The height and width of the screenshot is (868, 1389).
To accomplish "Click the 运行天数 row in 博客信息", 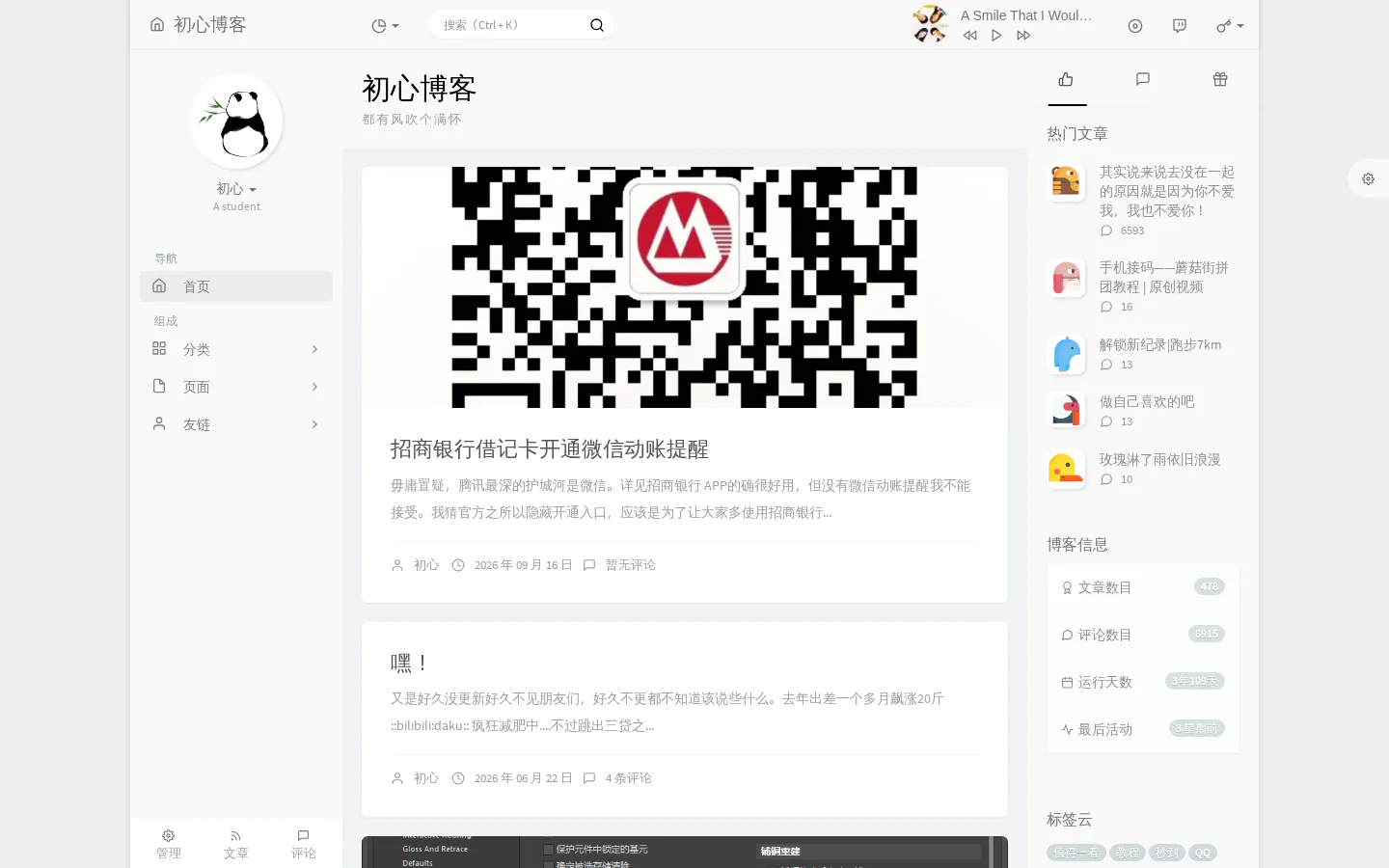I will 1143,682.
